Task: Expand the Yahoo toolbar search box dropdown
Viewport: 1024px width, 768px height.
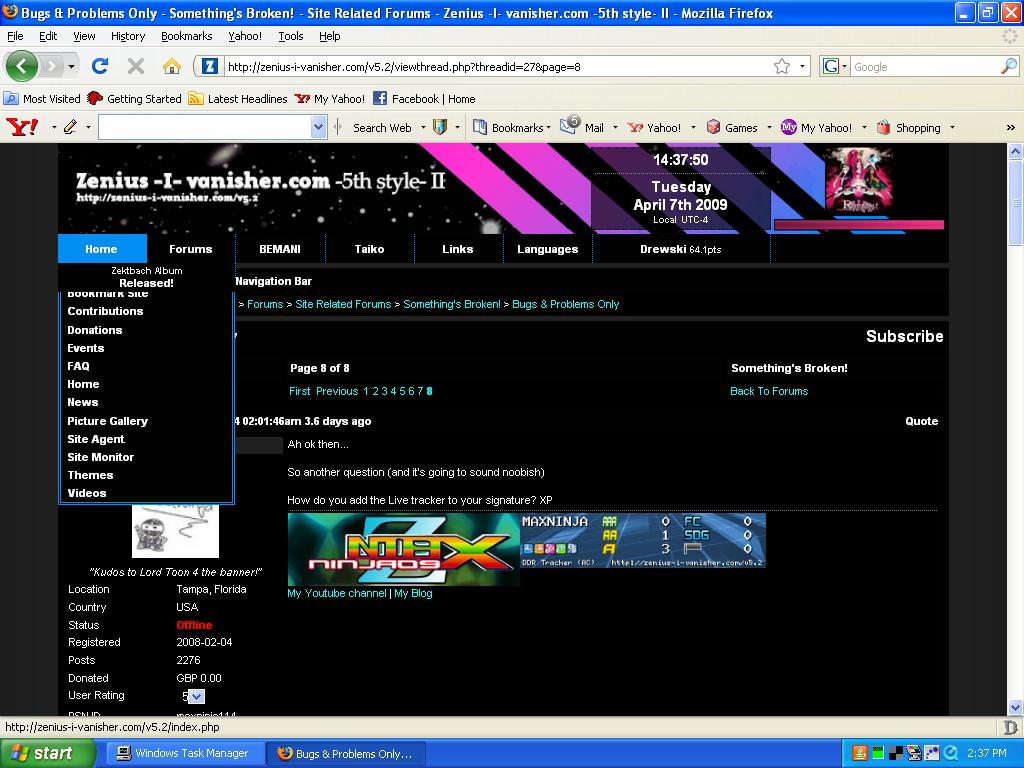Action: click(x=318, y=127)
